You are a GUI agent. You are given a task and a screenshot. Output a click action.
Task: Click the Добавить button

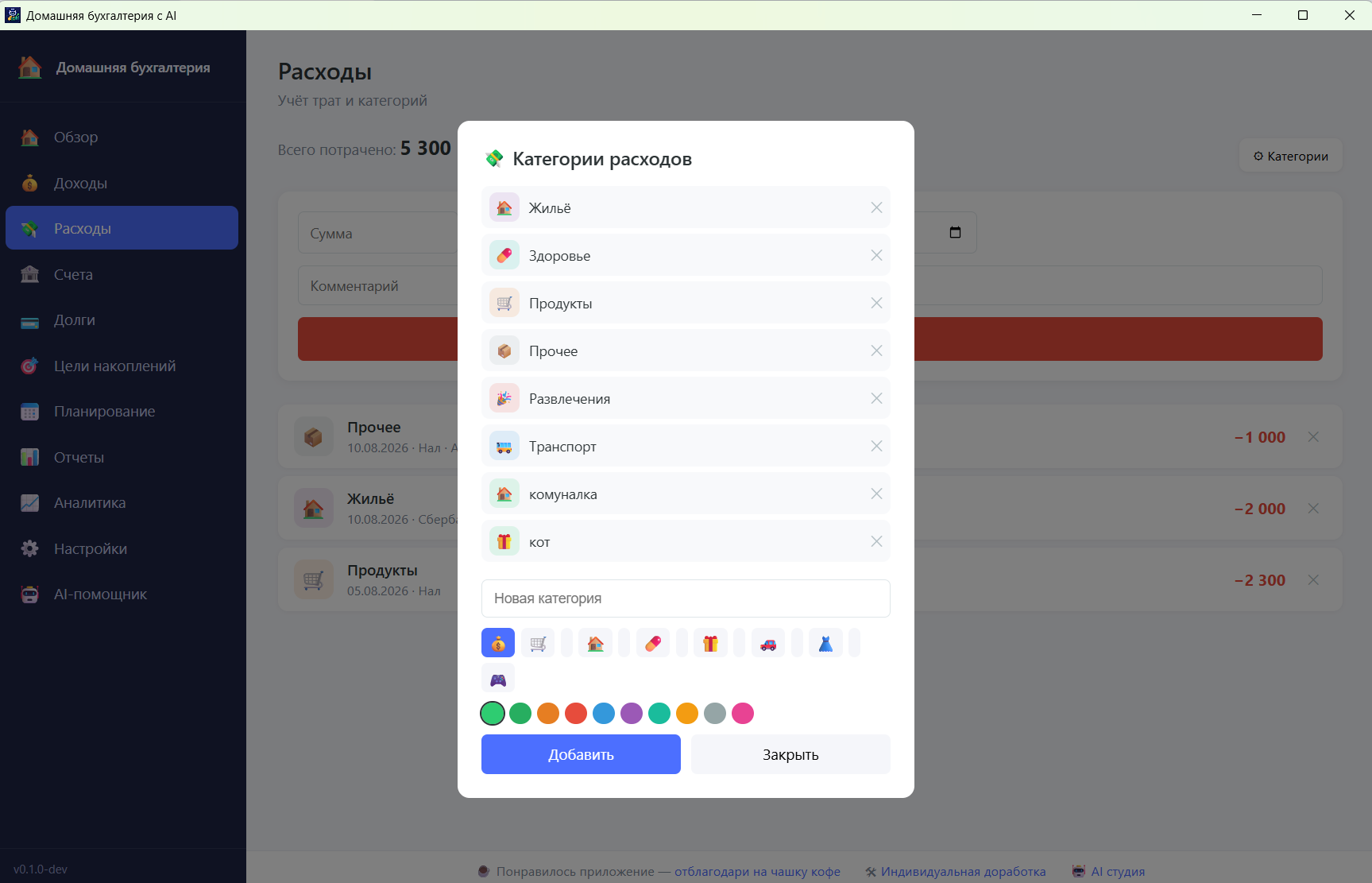[581, 754]
